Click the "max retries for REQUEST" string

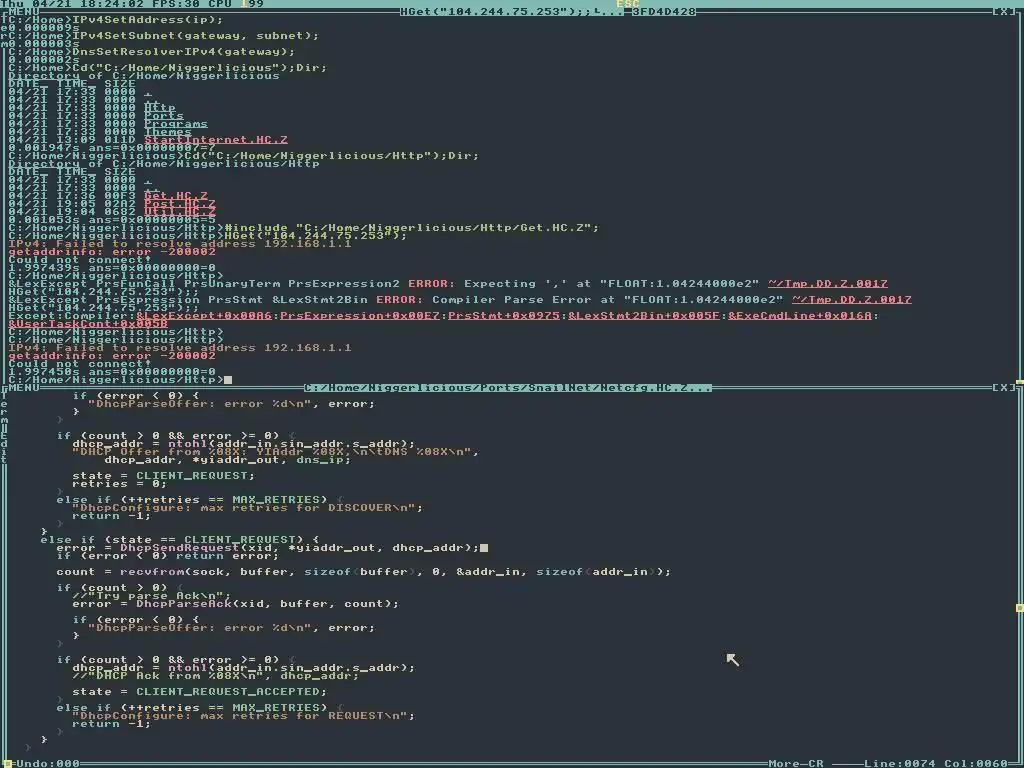coord(244,716)
